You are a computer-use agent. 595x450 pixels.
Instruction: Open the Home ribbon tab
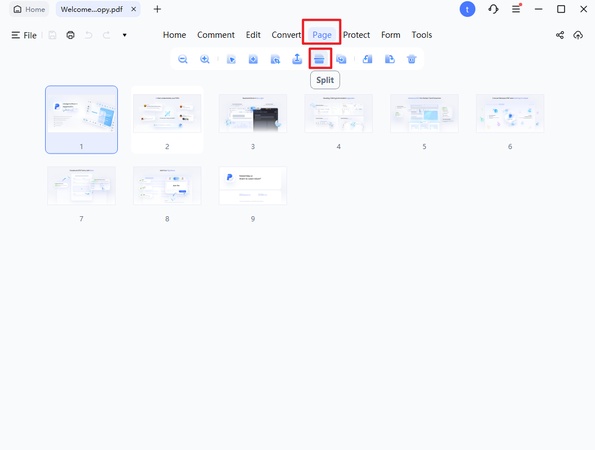coord(175,35)
